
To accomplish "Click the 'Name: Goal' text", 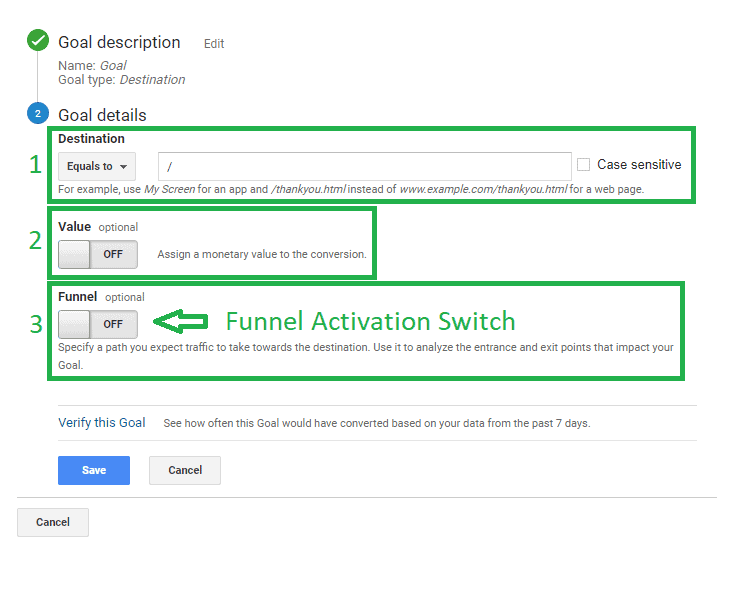I will [92, 66].
